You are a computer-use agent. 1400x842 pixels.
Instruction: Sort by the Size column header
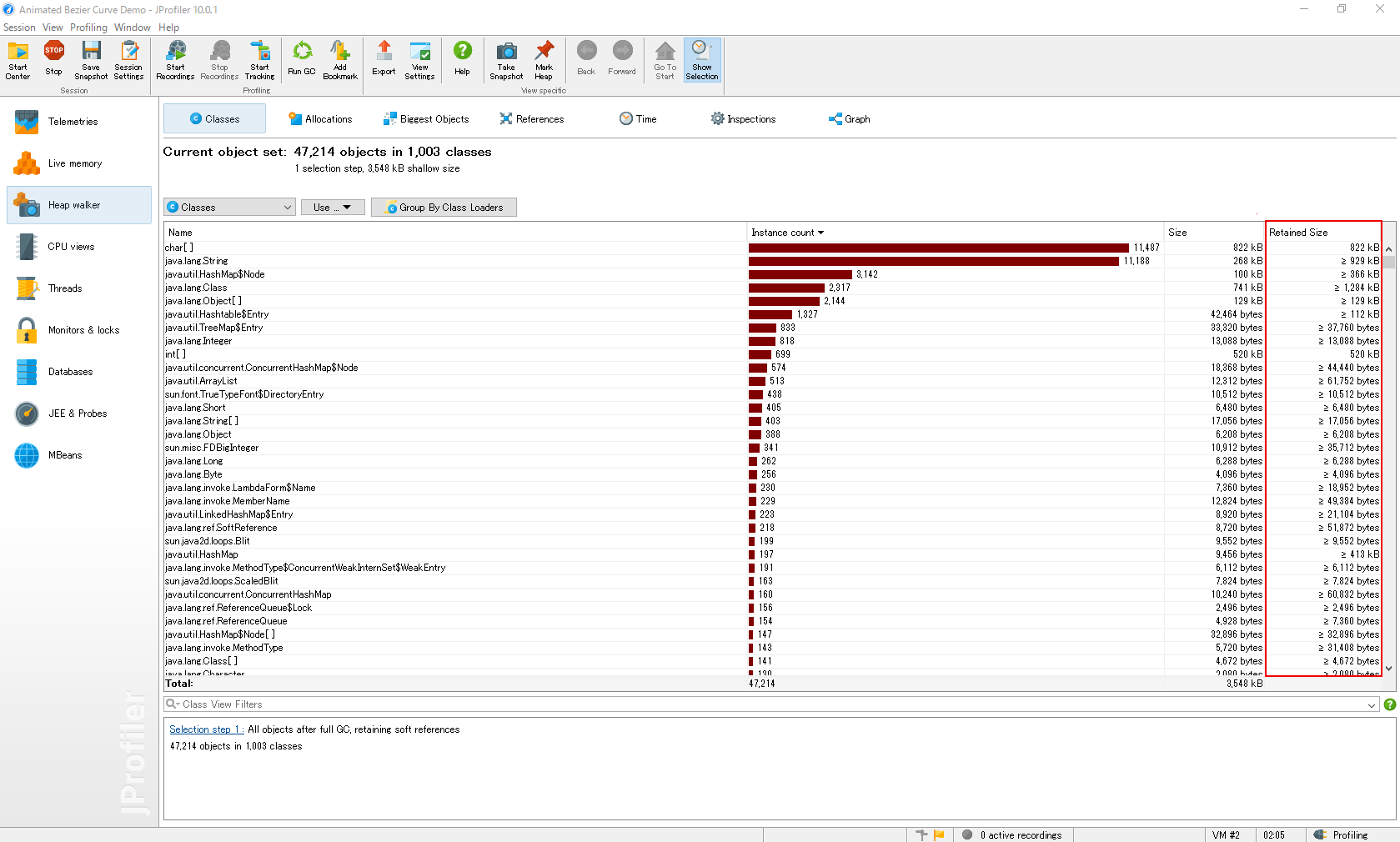pyautogui.click(x=1214, y=233)
